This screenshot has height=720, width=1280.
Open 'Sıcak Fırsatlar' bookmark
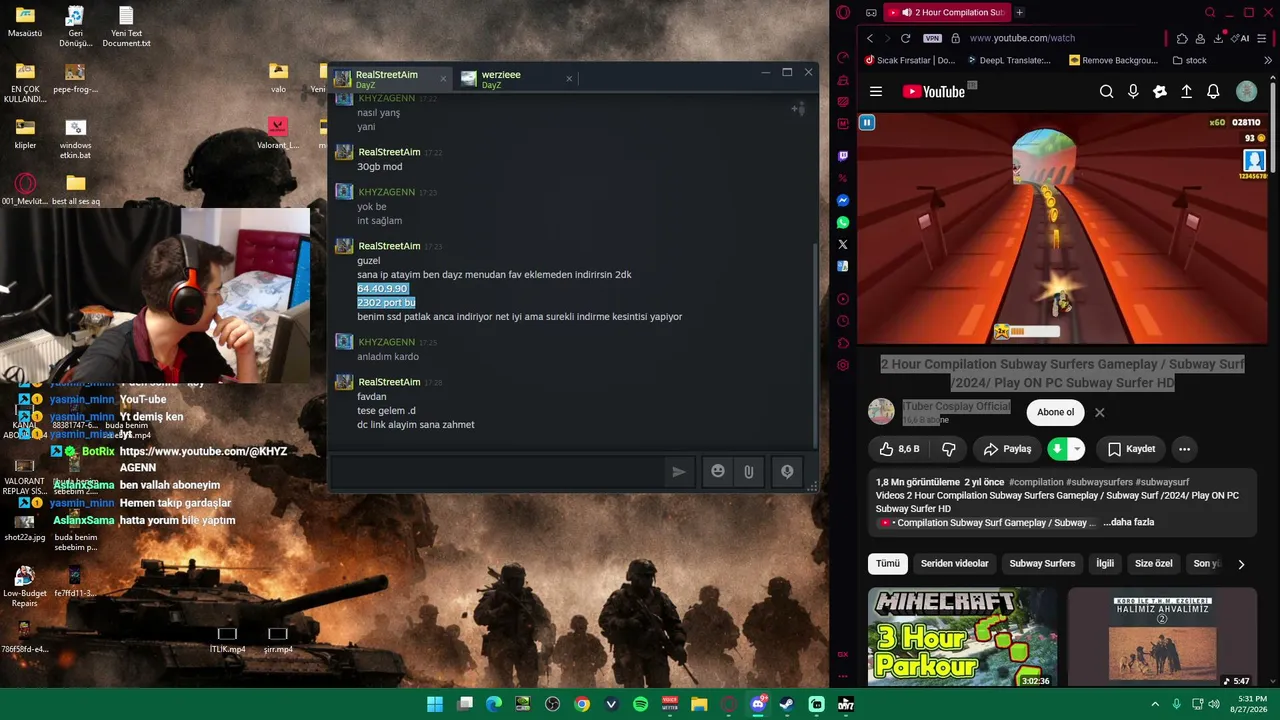pos(909,60)
